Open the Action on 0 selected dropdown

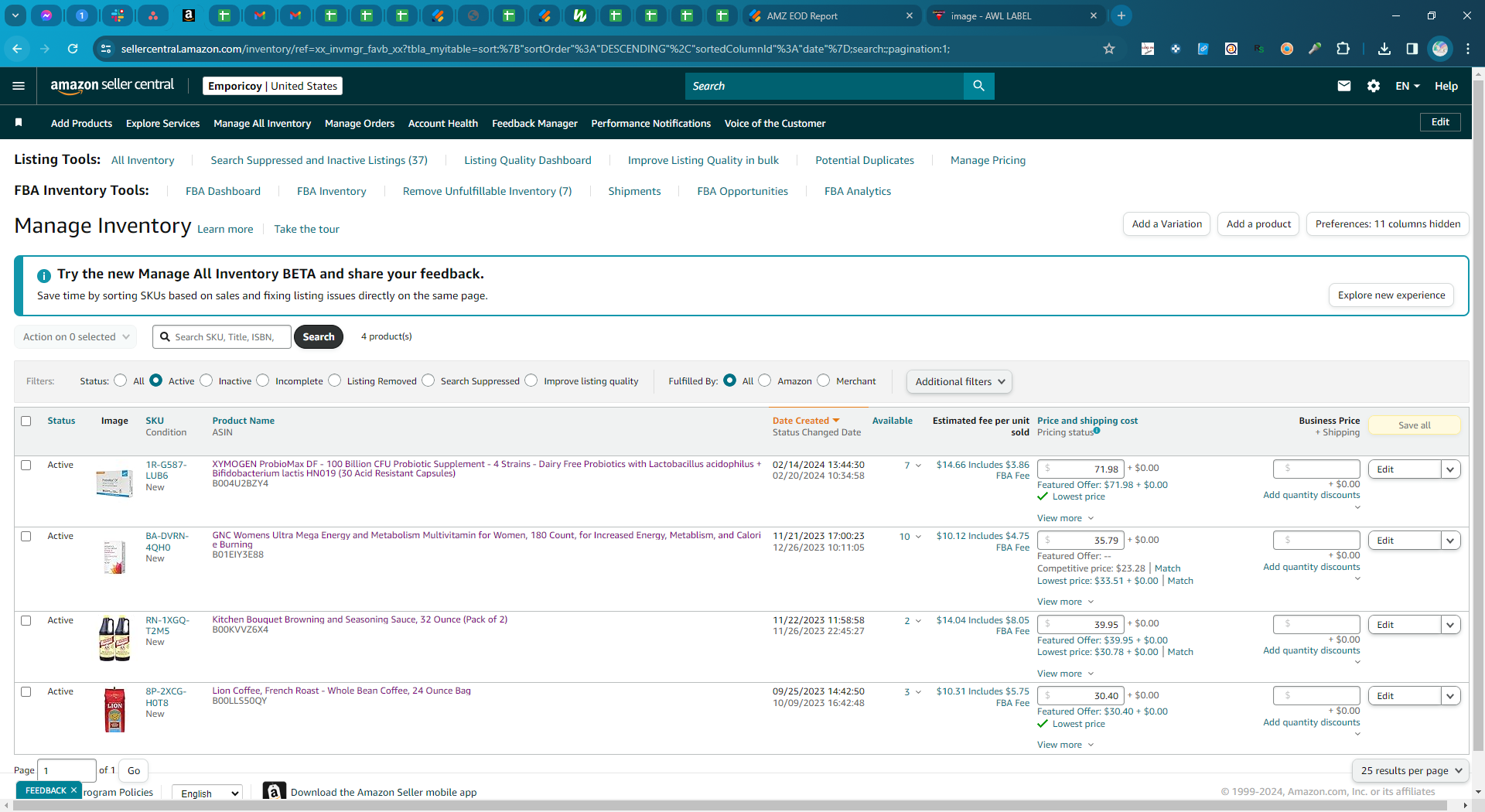76,337
